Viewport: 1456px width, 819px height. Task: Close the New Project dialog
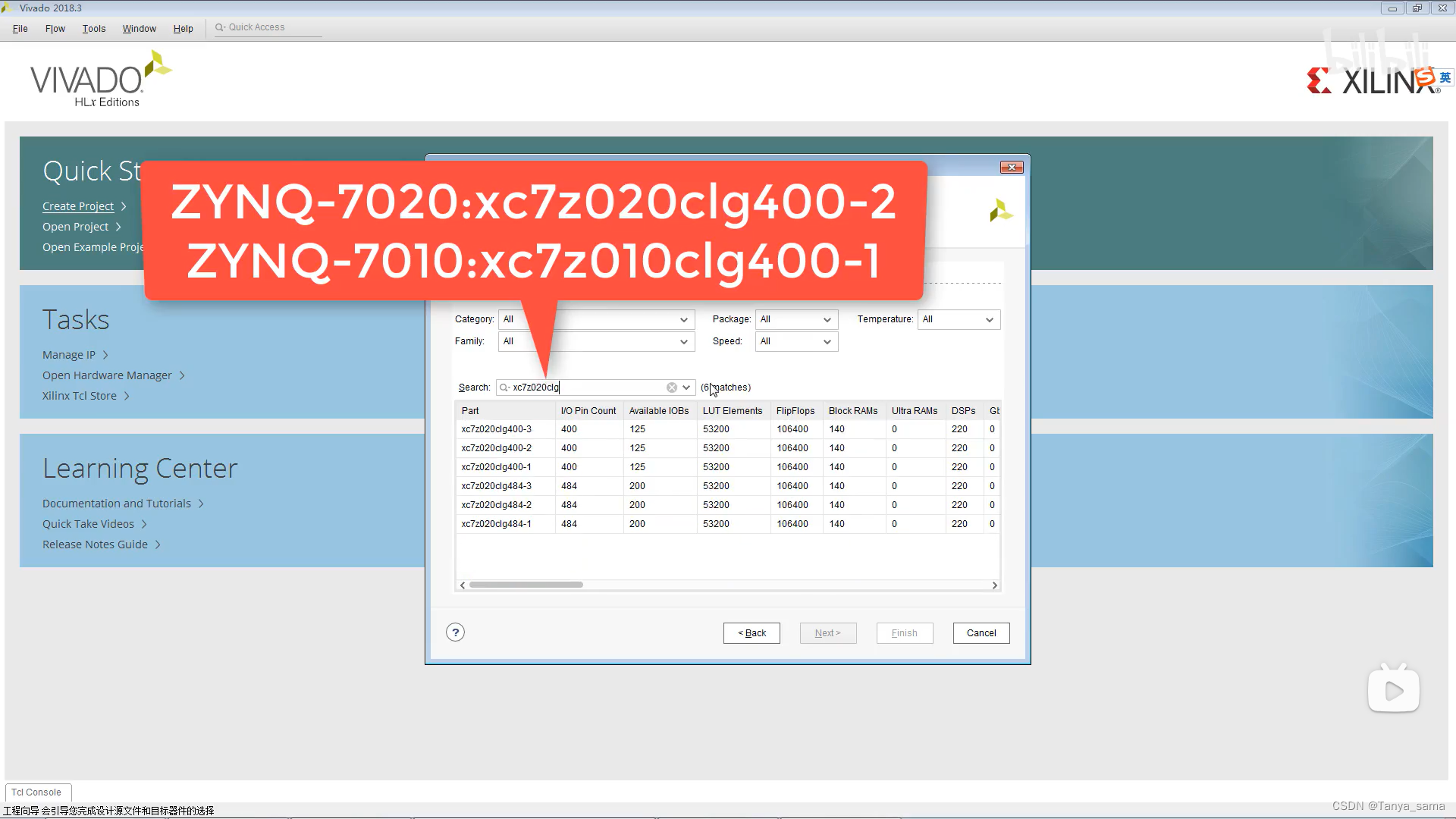click(x=1012, y=167)
